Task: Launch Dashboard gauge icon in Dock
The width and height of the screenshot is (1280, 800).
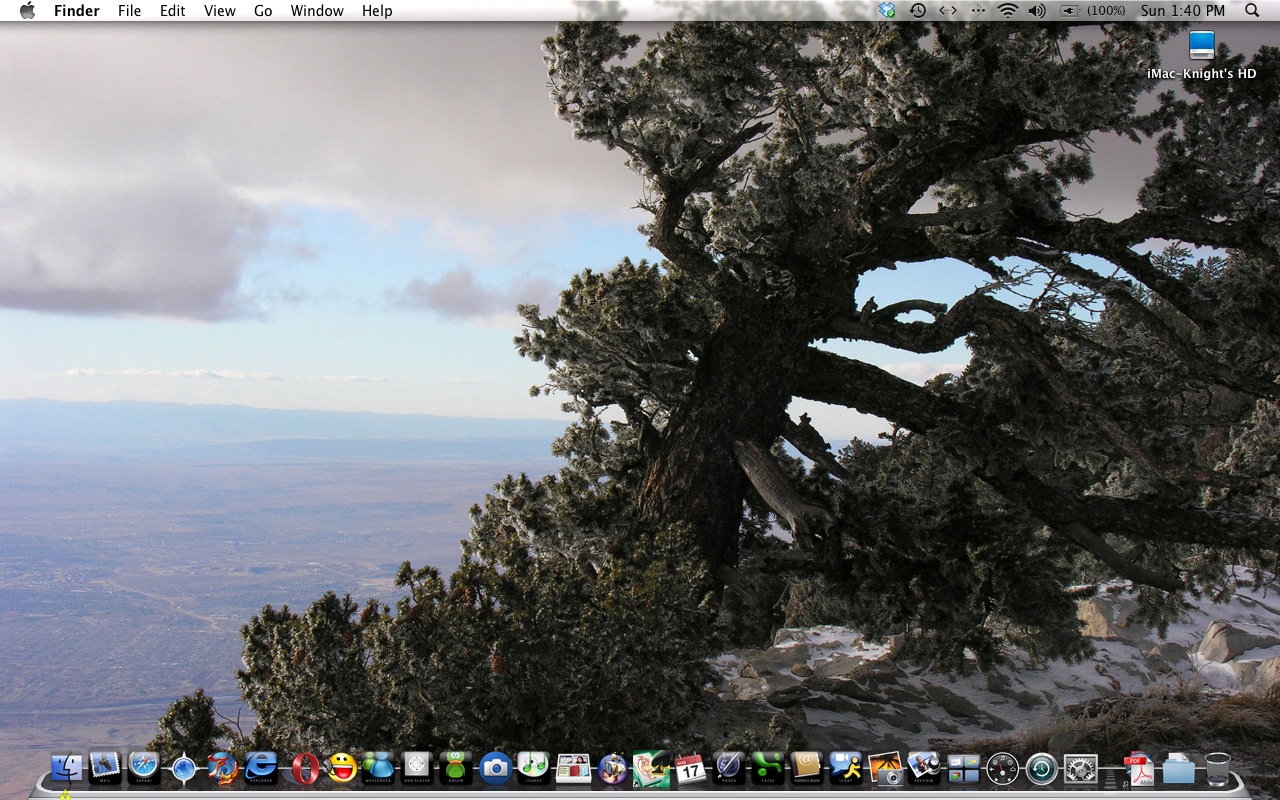Action: pyautogui.click(x=1002, y=768)
